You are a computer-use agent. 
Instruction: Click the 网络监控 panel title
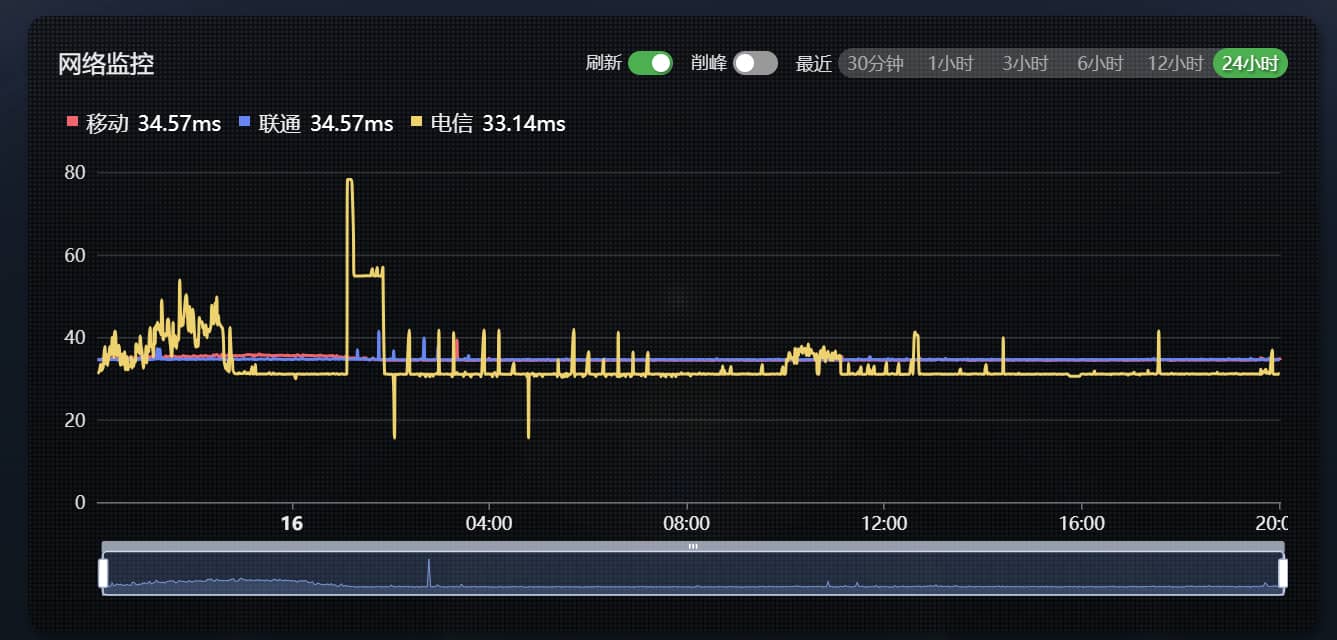click(106, 65)
